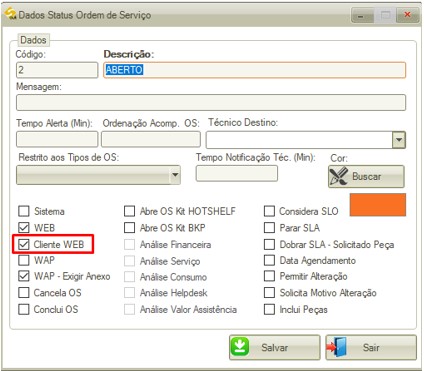Check Abre OS Kit BKP
This screenshot has width=424, height=371.
(x=129, y=228)
